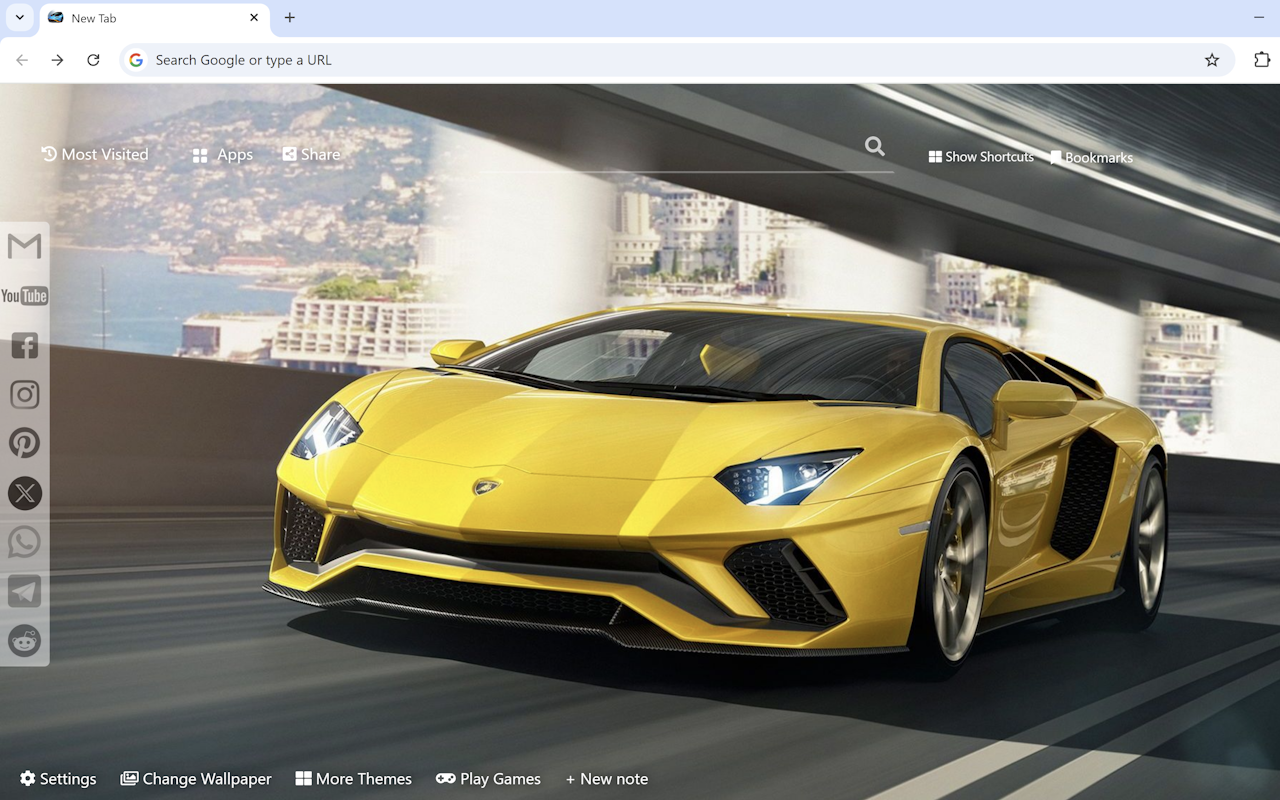
Task: Toggle the Bookmarks panel
Action: [1091, 157]
